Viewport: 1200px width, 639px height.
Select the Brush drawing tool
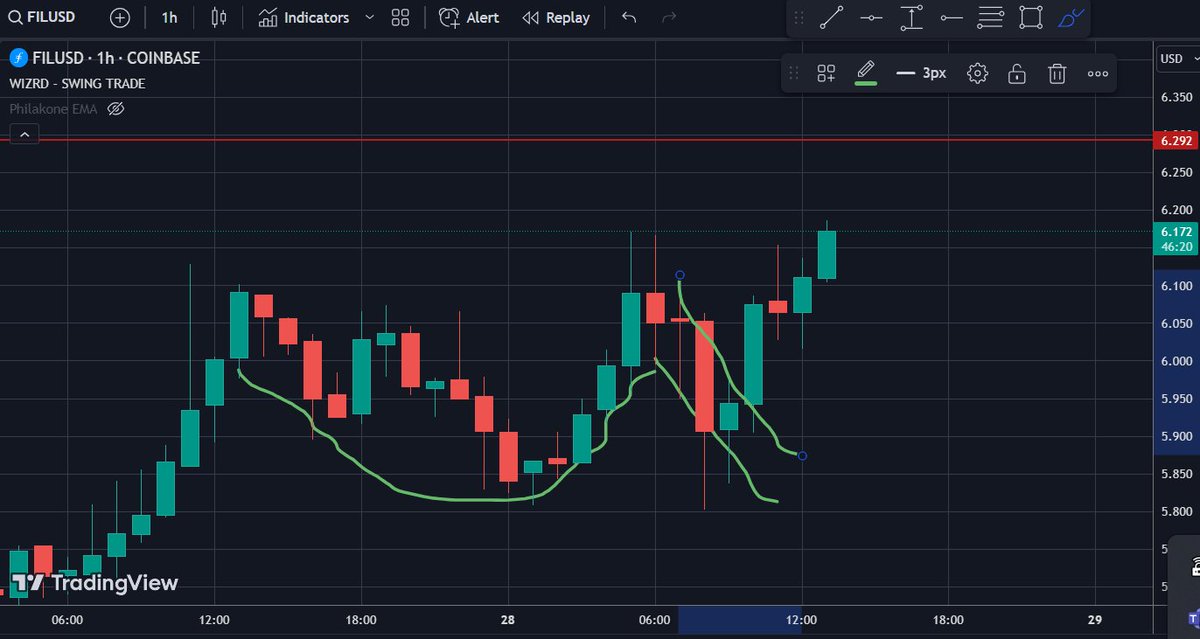pos(1070,17)
